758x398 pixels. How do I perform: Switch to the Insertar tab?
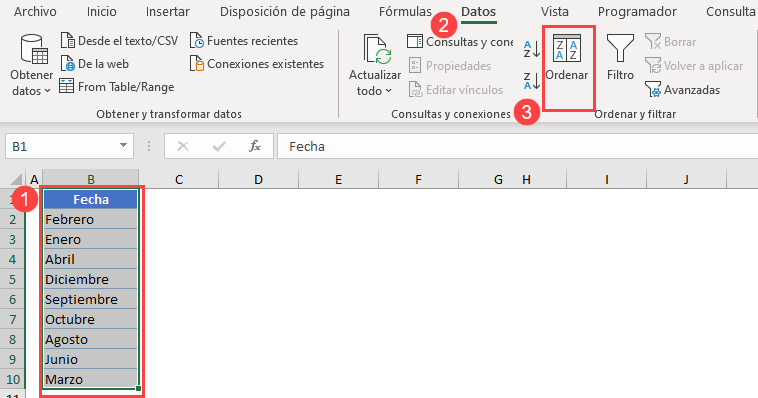pos(168,12)
